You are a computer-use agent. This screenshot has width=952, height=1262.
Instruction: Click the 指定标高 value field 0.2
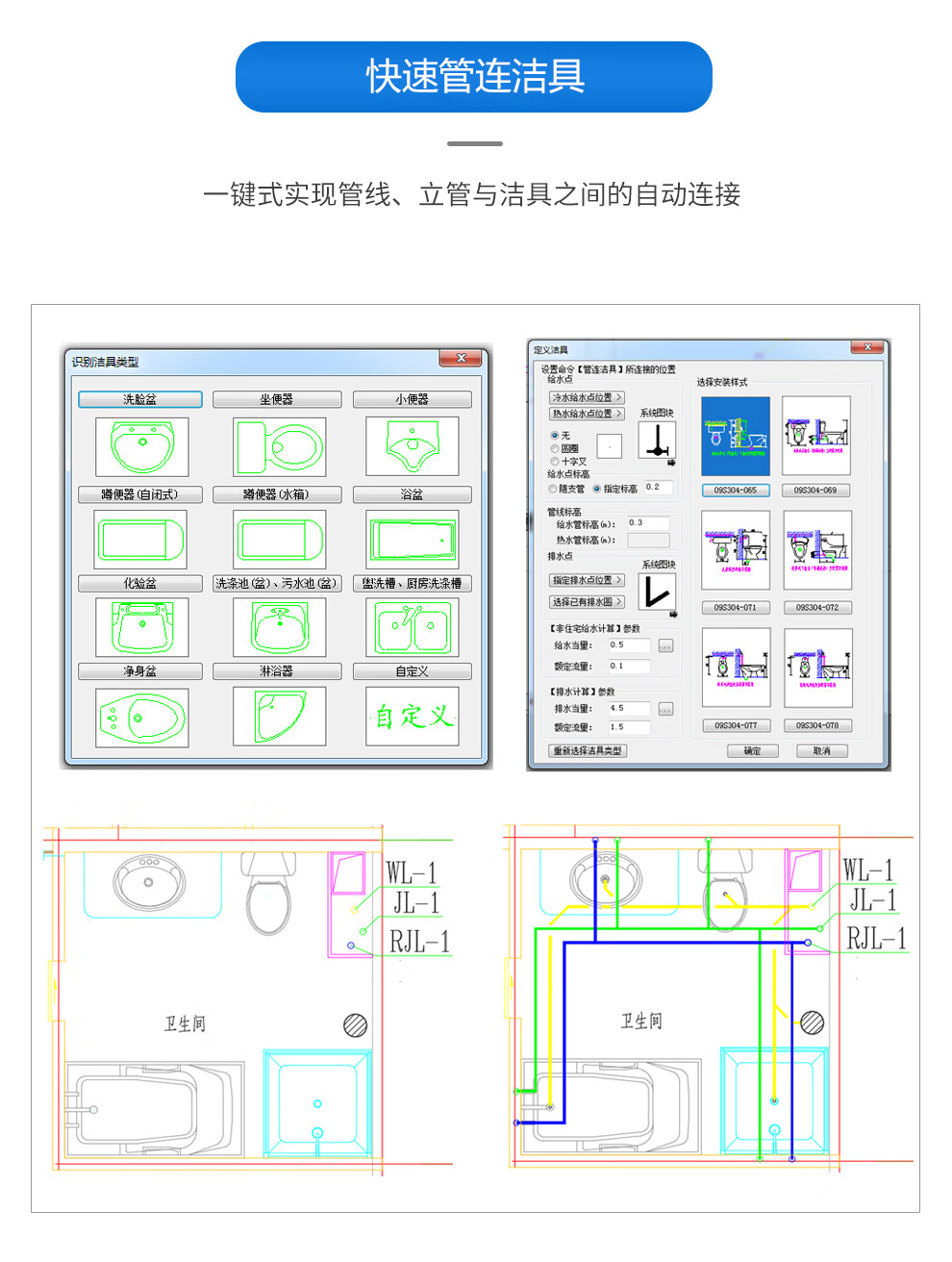point(658,488)
